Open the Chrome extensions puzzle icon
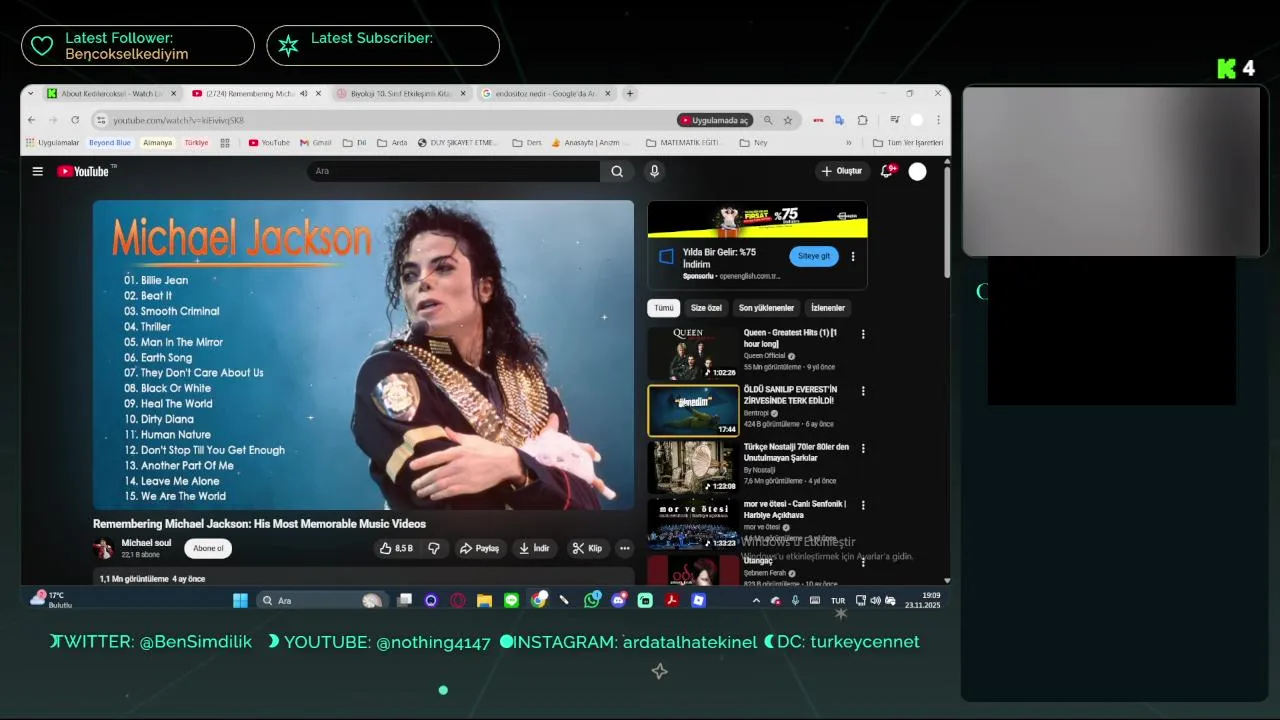This screenshot has height=720, width=1280. (862, 120)
